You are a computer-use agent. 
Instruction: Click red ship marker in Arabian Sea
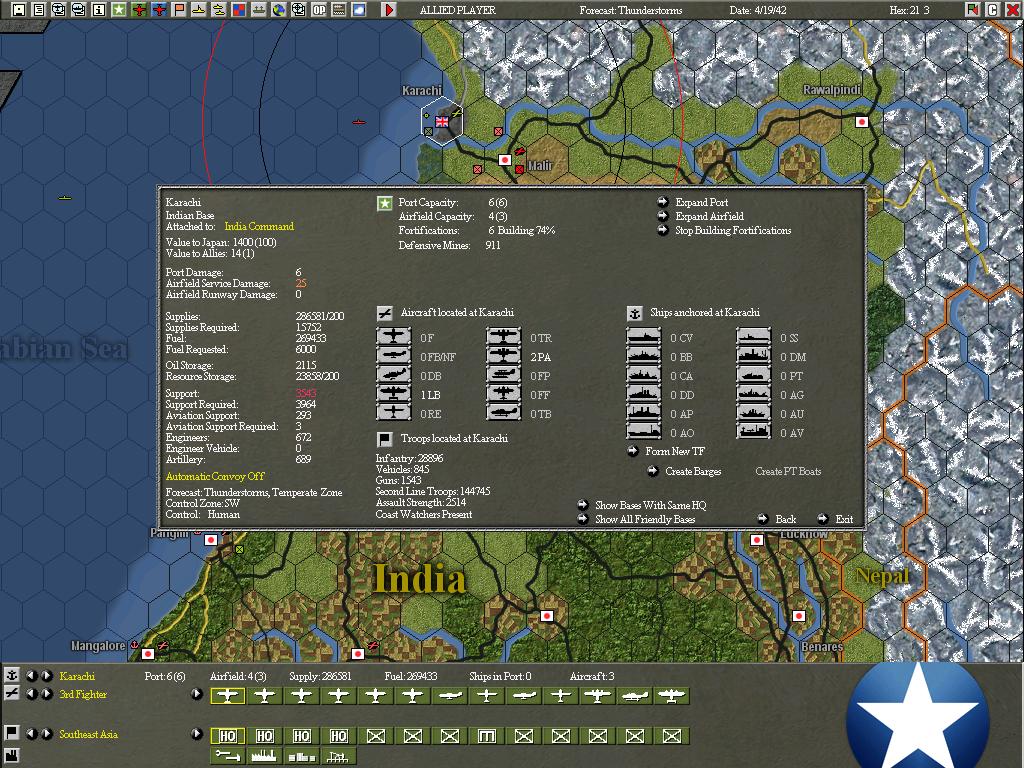(358, 122)
